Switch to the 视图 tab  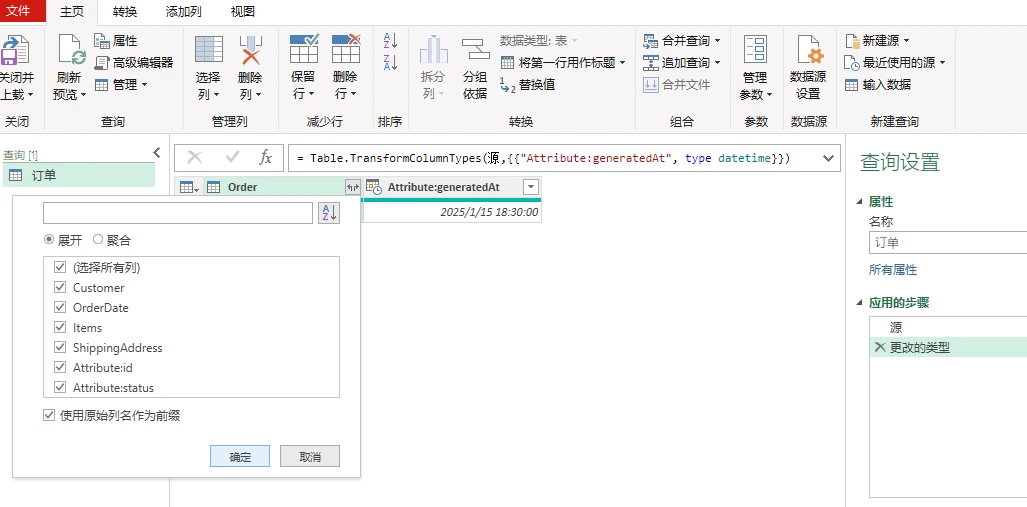pyautogui.click(x=242, y=11)
